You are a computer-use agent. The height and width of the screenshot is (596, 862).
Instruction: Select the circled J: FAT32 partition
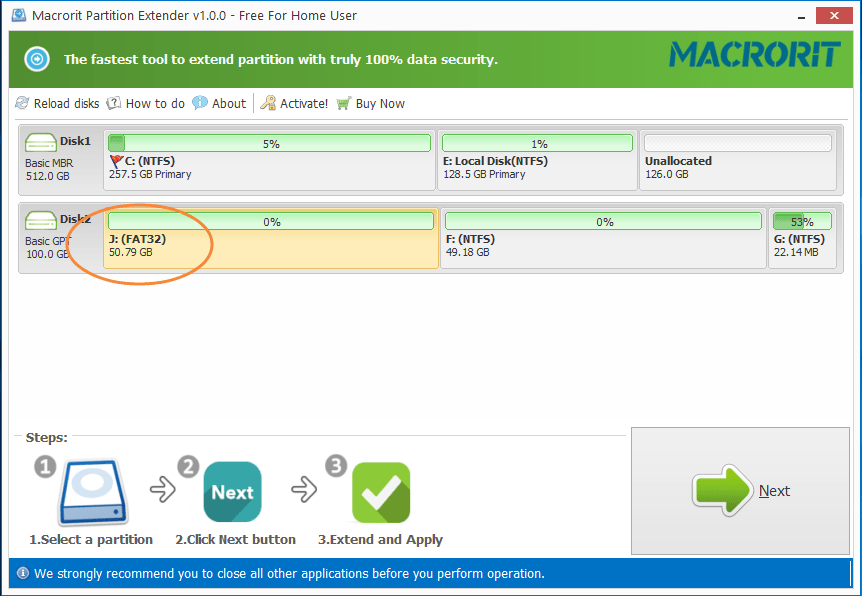270,240
